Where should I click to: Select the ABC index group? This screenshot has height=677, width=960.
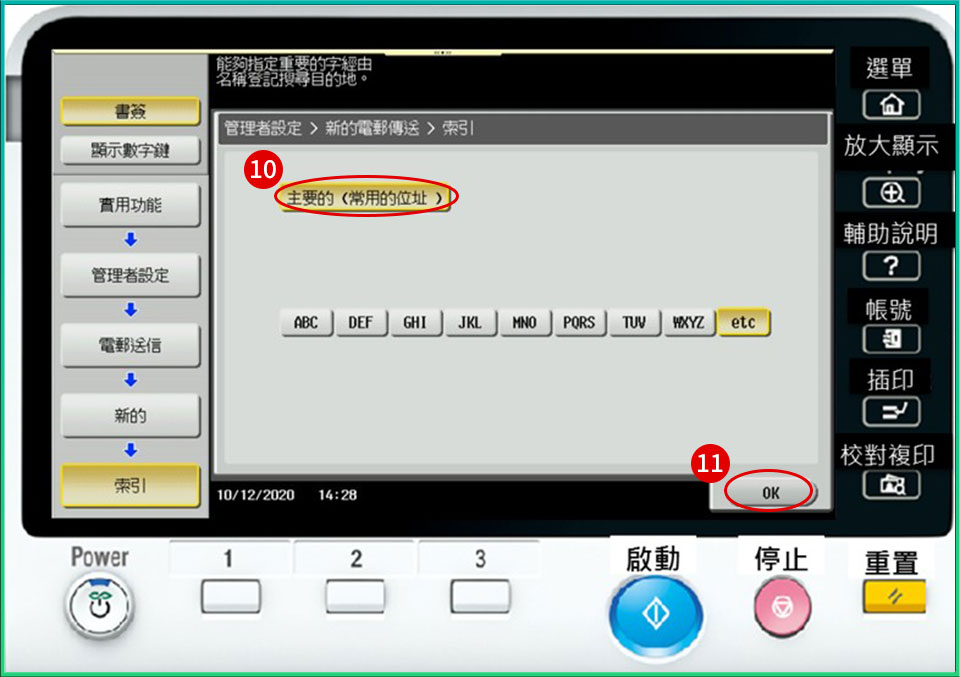pyautogui.click(x=306, y=322)
